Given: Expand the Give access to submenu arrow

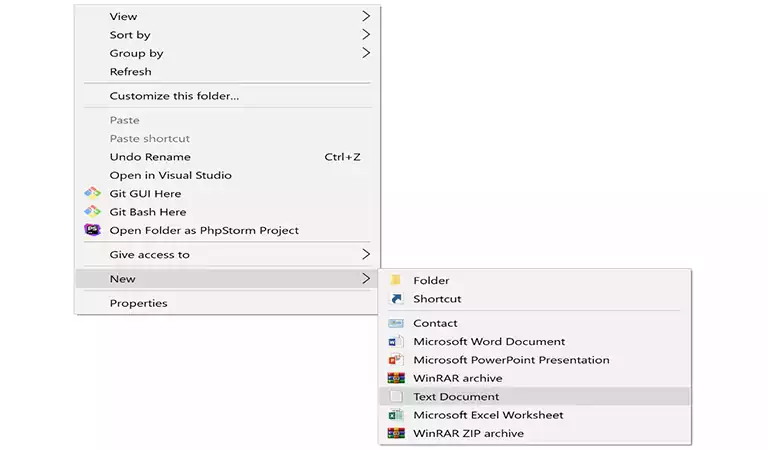Looking at the screenshot, I should (366, 254).
